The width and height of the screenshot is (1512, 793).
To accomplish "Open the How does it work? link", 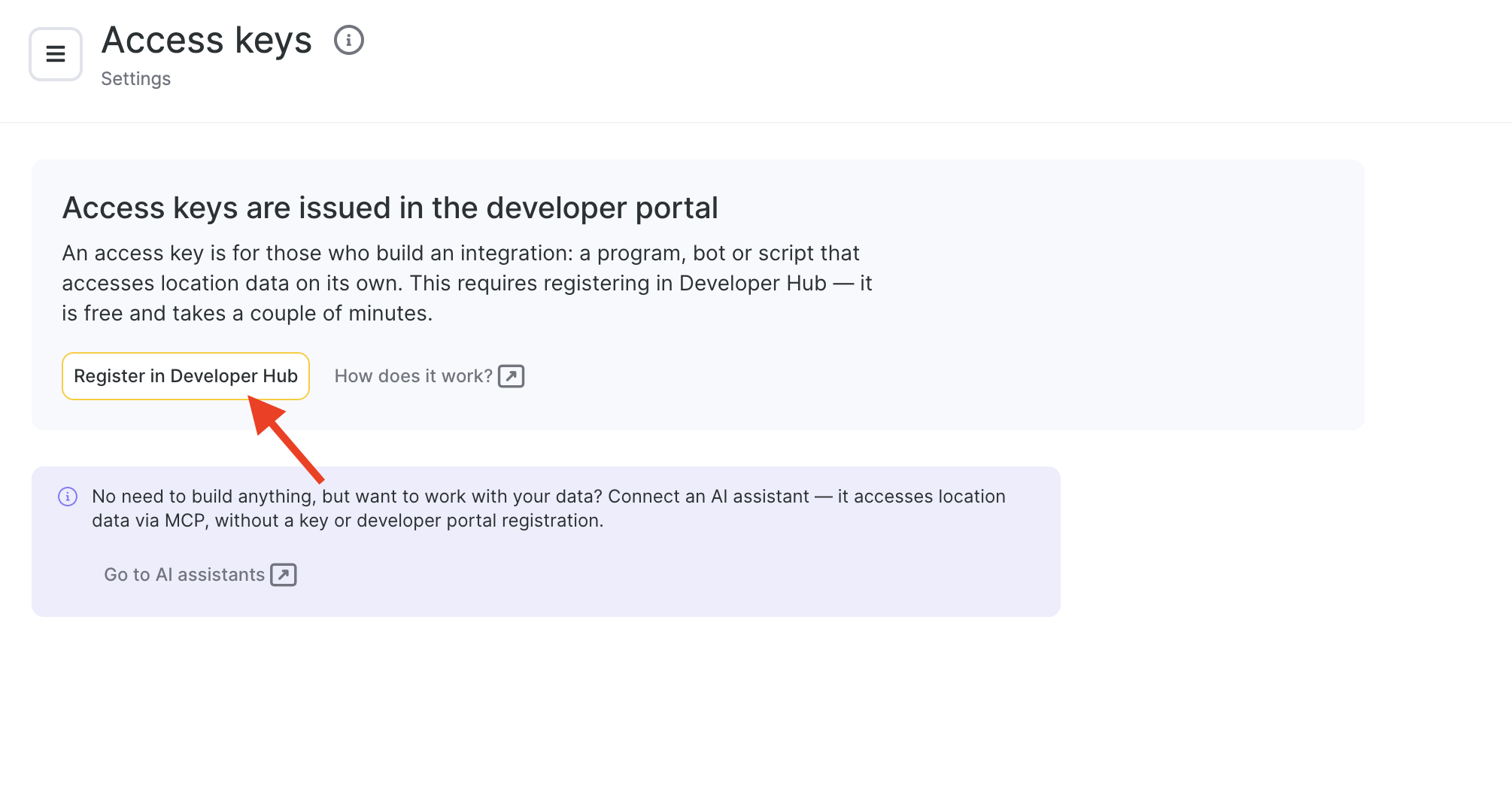I will tap(429, 376).
